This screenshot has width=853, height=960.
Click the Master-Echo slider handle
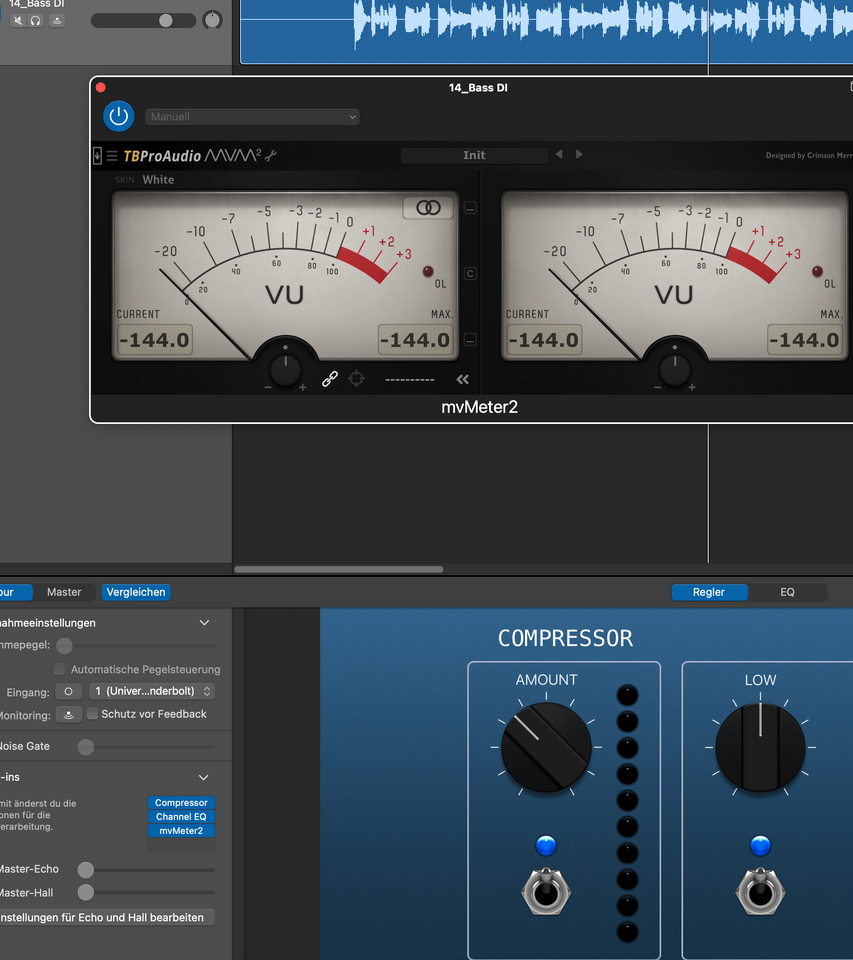coord(86,869)
